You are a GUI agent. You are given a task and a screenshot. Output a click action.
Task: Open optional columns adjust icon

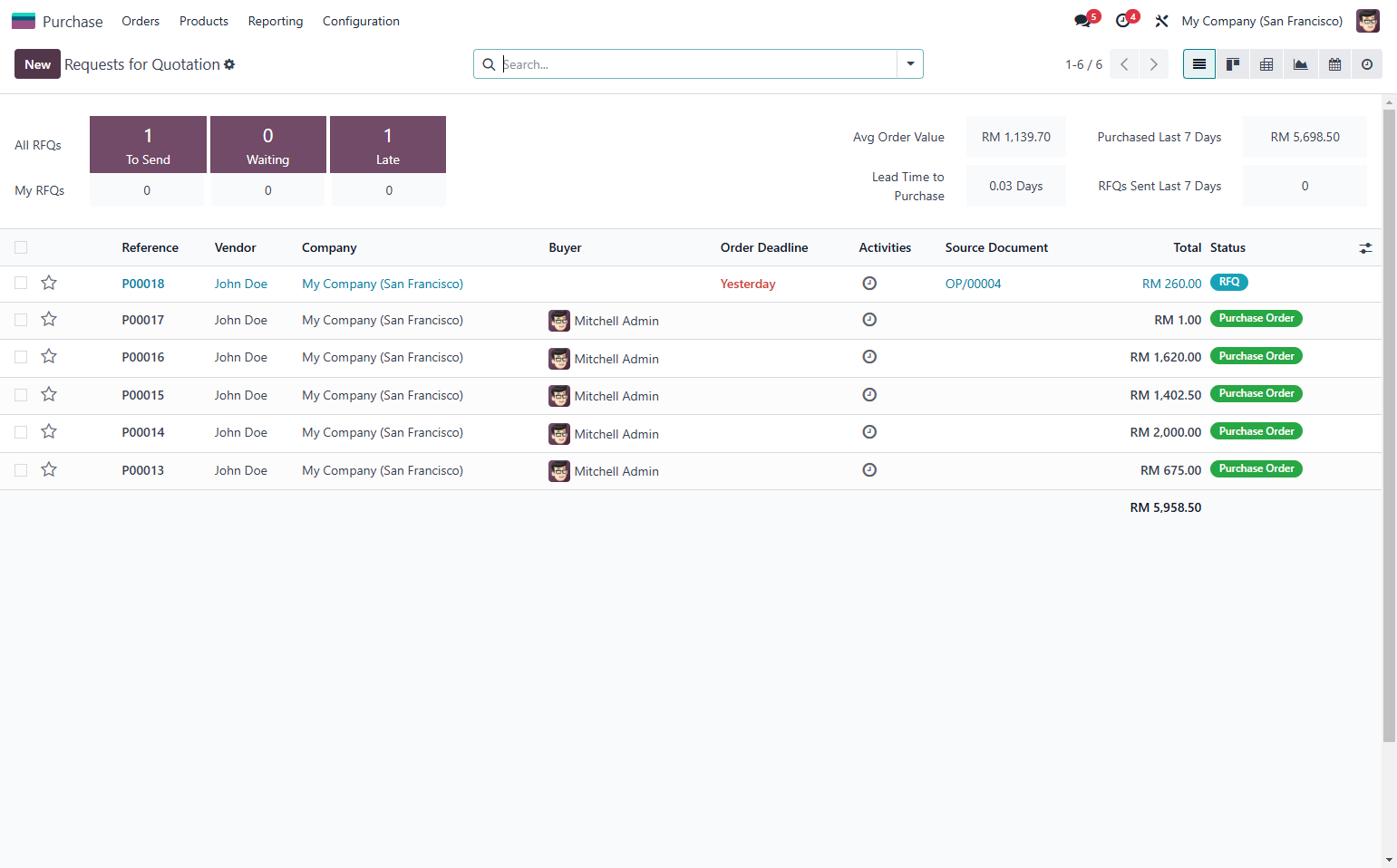(1365, 248)
